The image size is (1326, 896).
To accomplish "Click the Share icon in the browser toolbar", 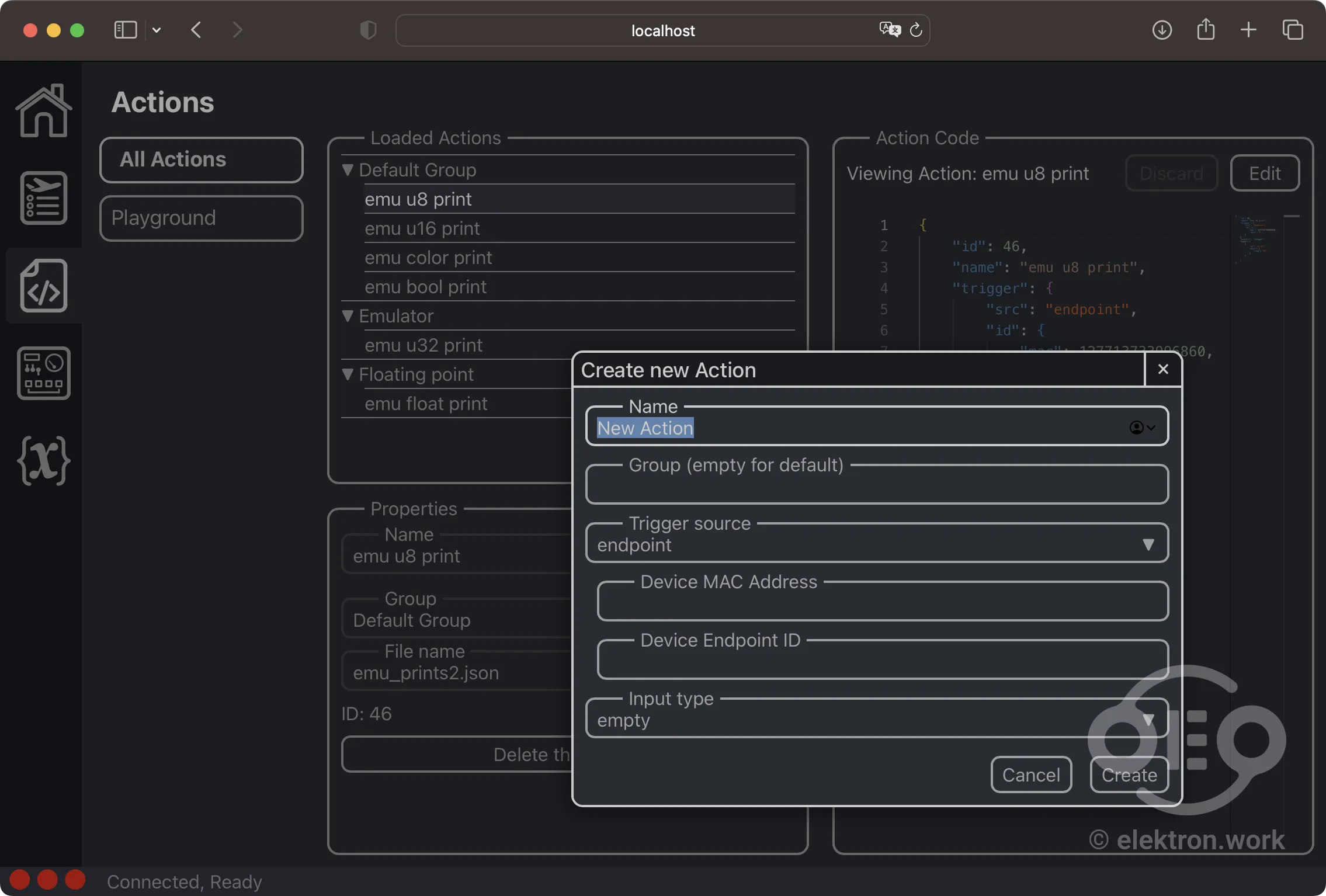I will click(1206, 29).
